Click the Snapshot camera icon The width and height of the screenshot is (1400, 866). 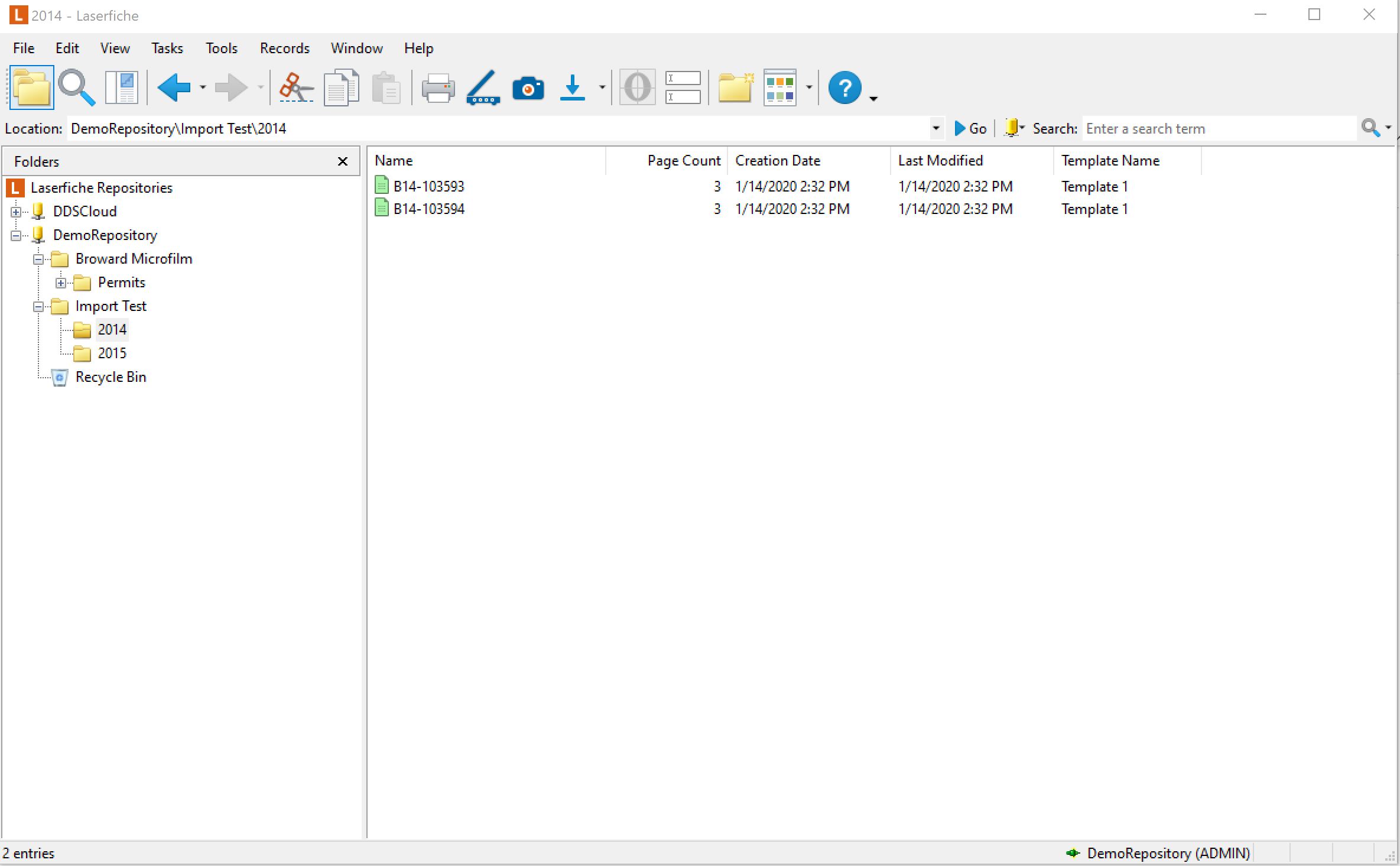(x=528, y=88)
